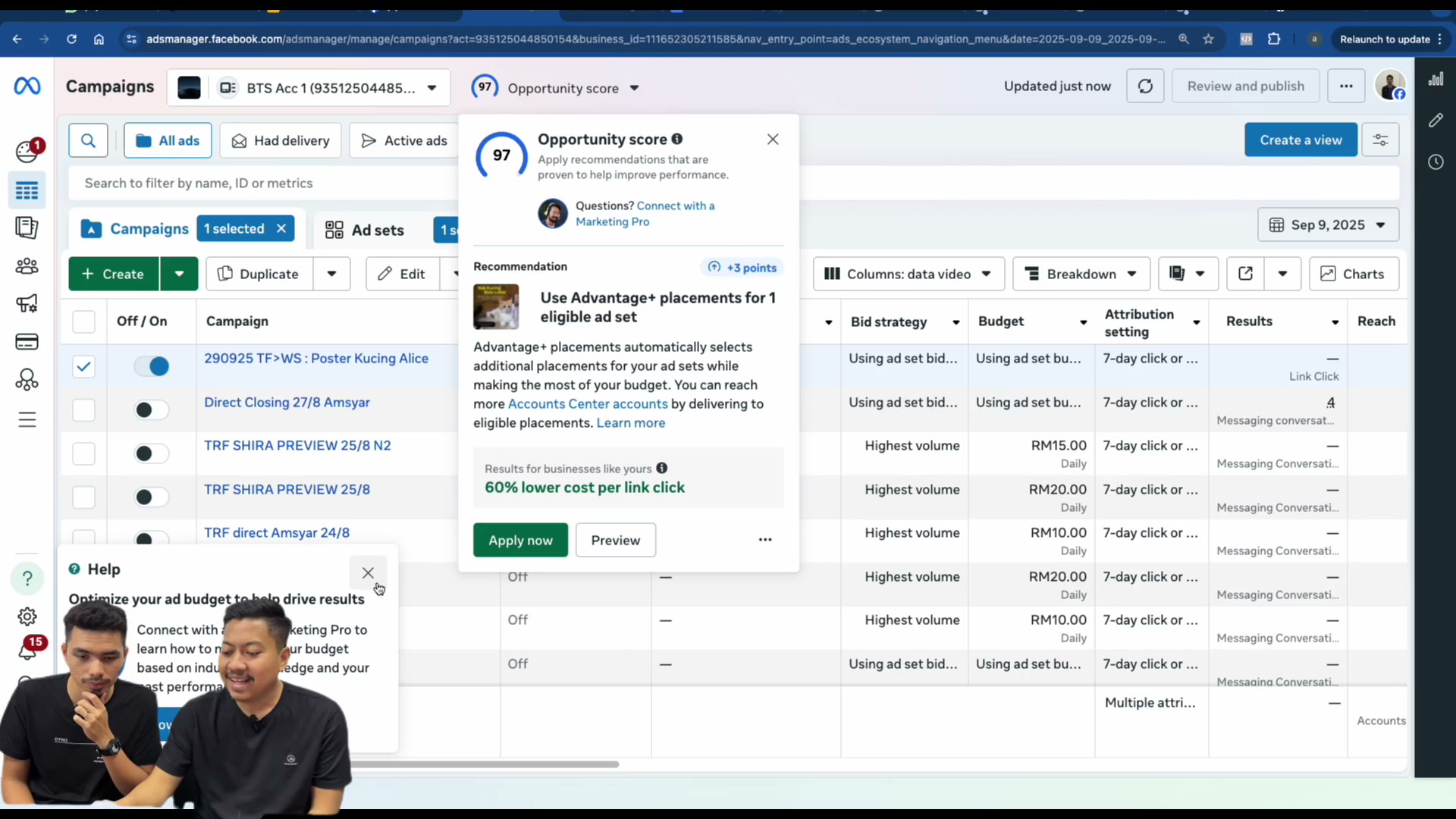Open Audiences people icon in sidebar
1456x819 pixels.
click(x=27, y=266)
